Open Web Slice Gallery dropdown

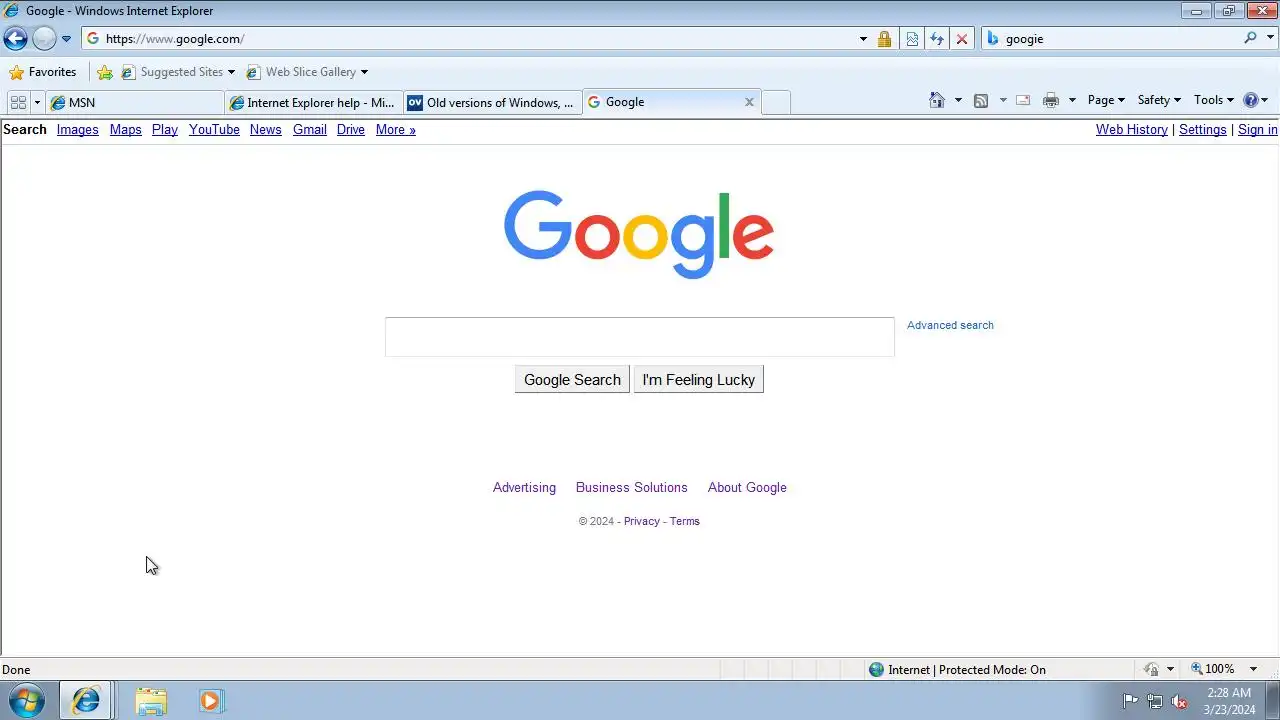click(x=307, y=72)
